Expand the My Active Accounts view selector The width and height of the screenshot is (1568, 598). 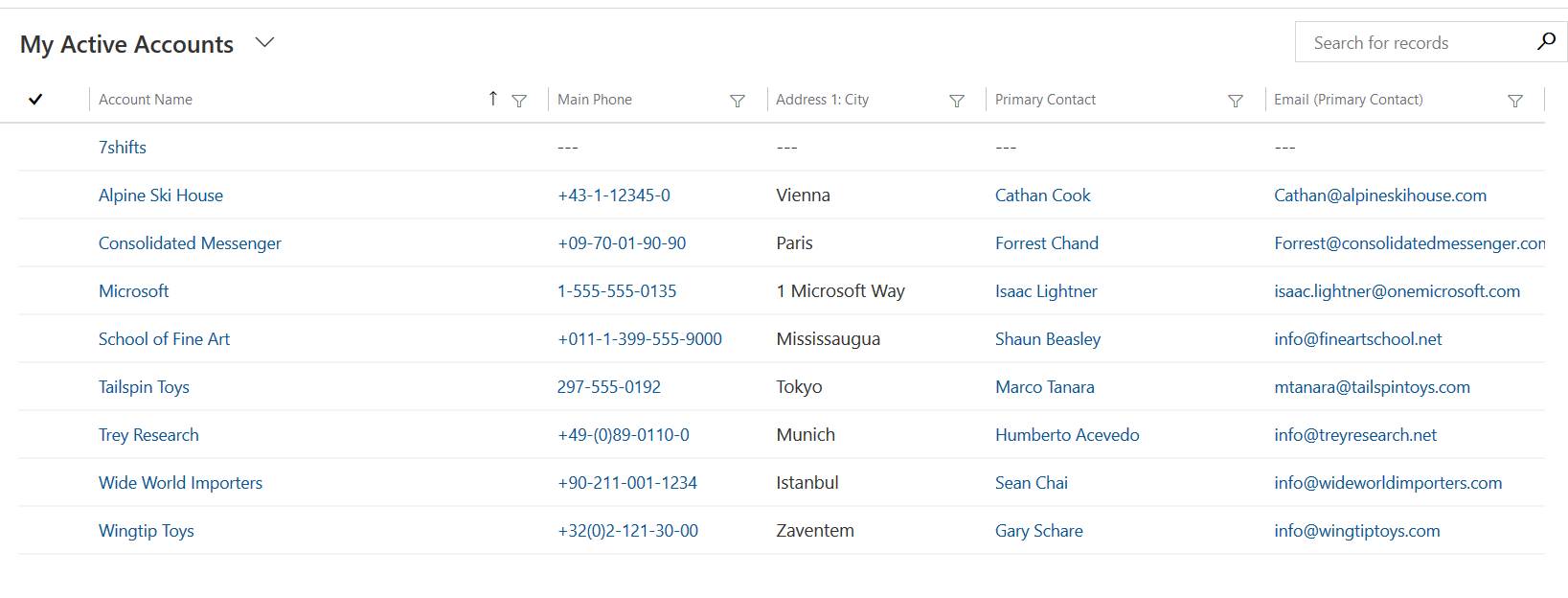click(x=265, y=42)
